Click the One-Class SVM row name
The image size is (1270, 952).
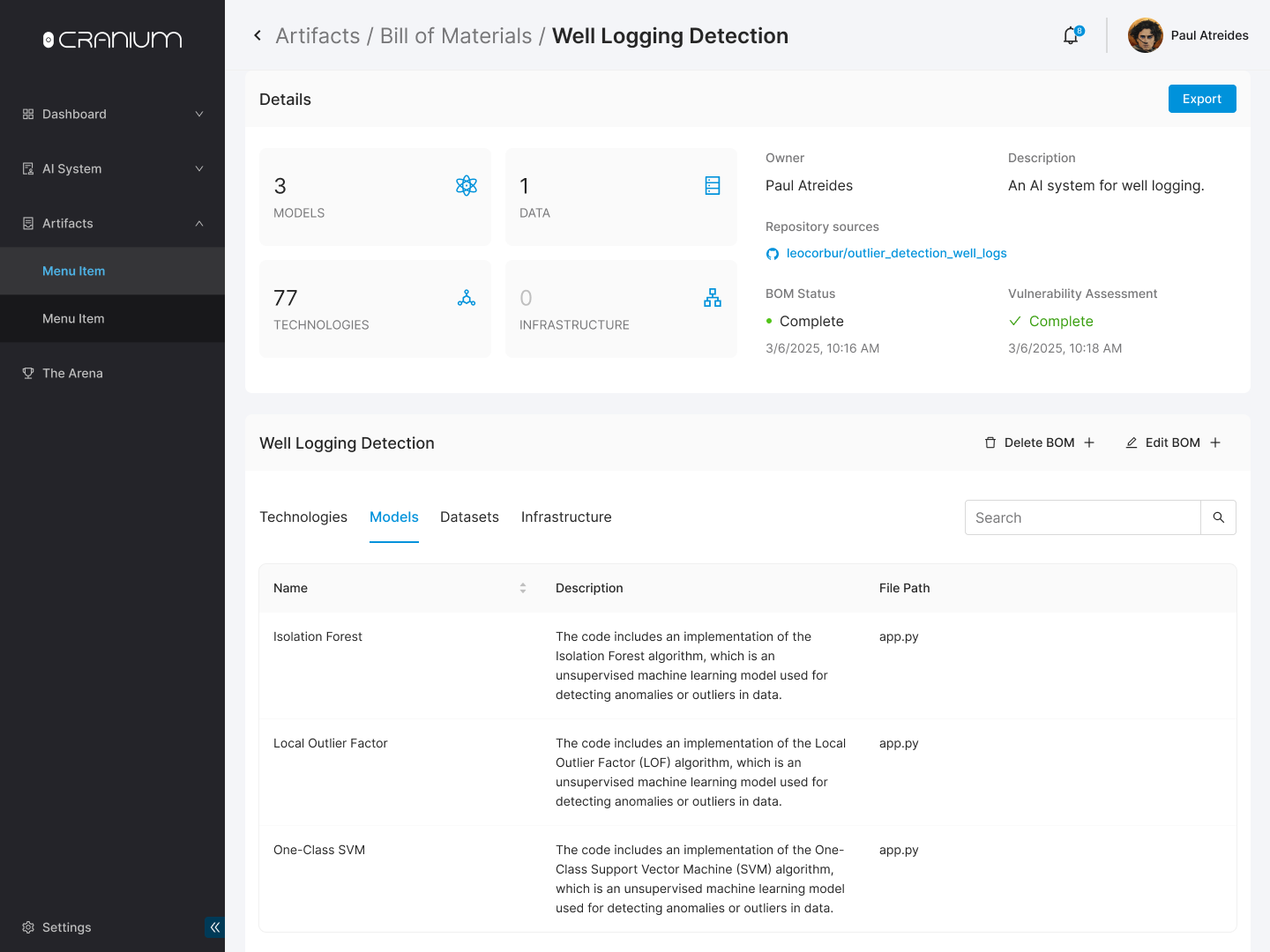(319, 850)
